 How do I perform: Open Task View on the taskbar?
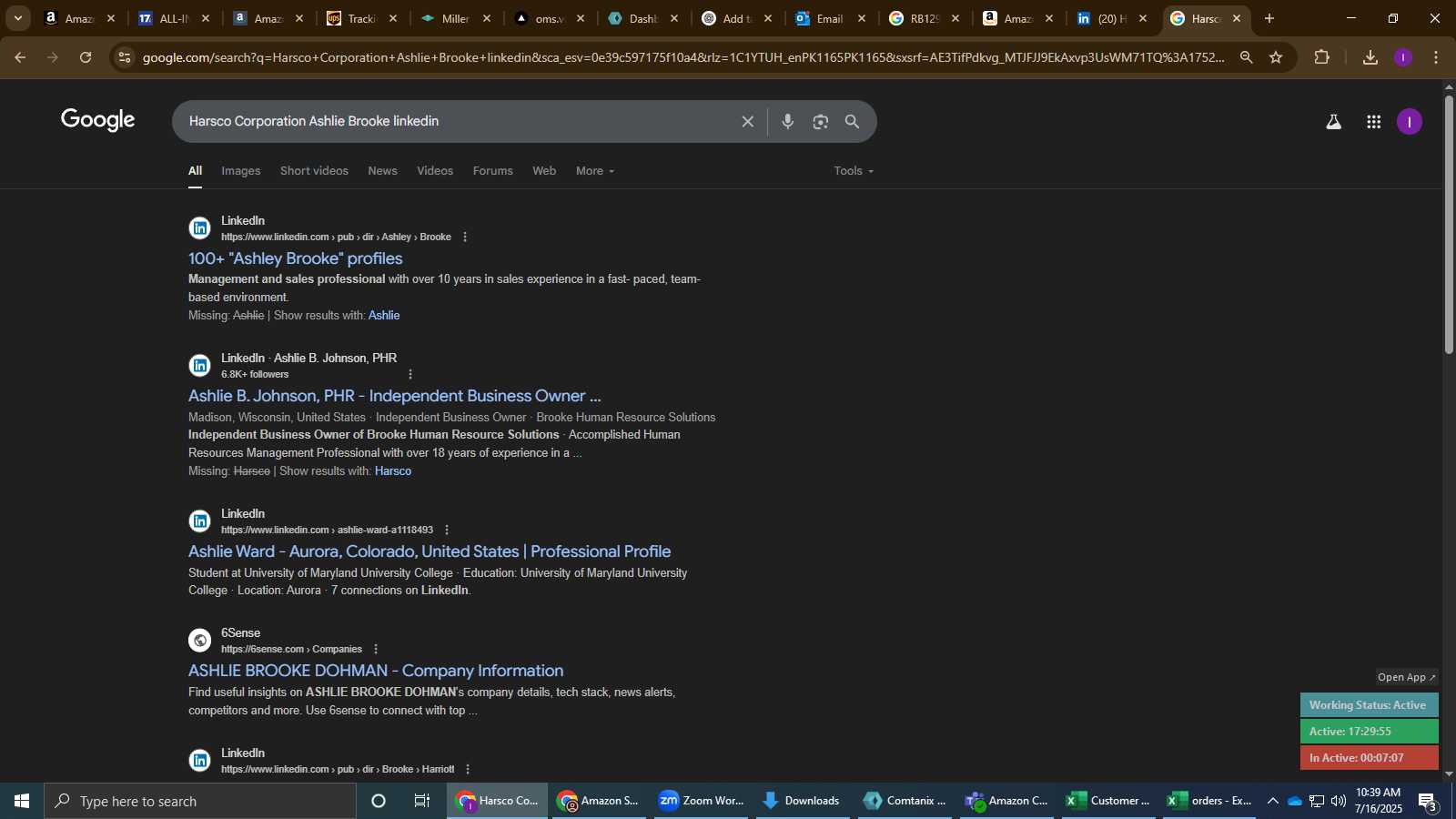click(x=421, y=801)
